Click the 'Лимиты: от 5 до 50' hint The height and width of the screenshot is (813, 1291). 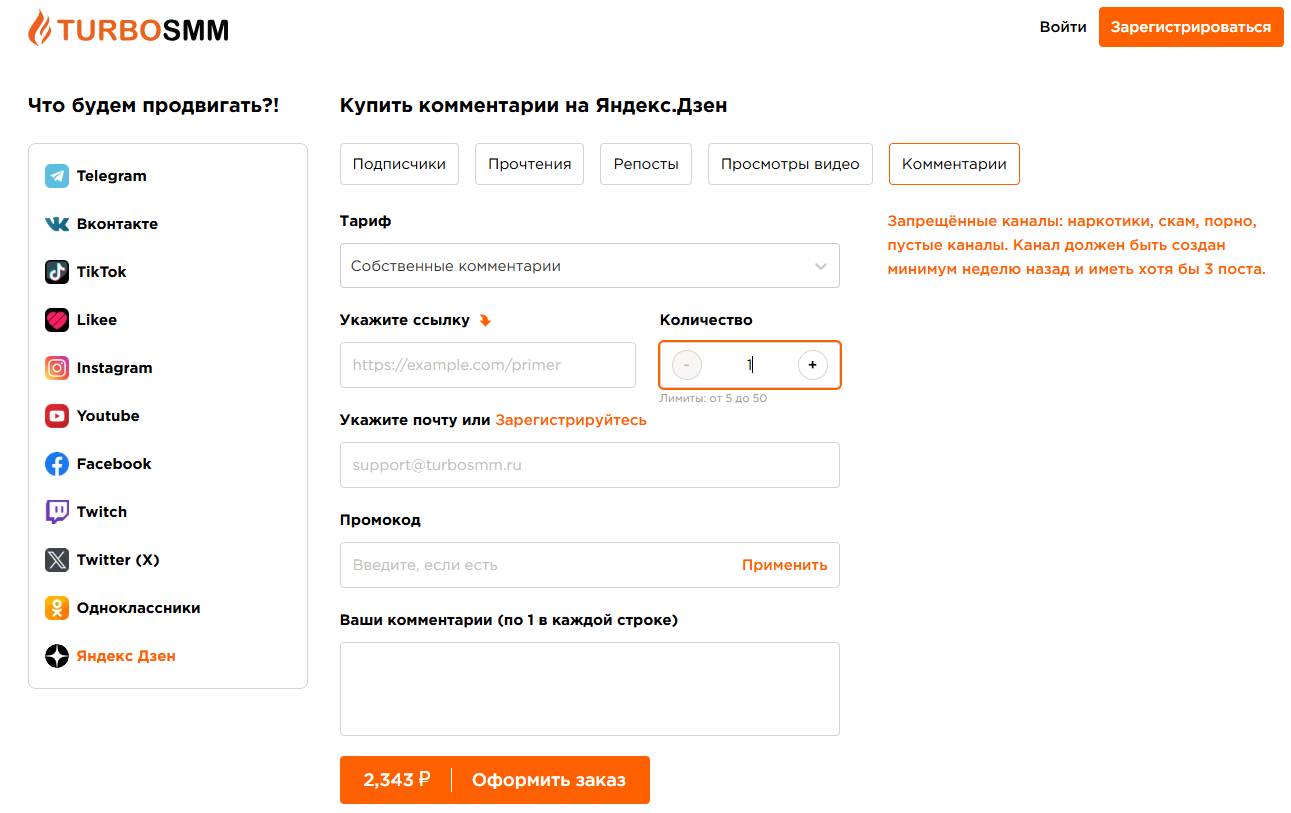click(x=713, y=398)
